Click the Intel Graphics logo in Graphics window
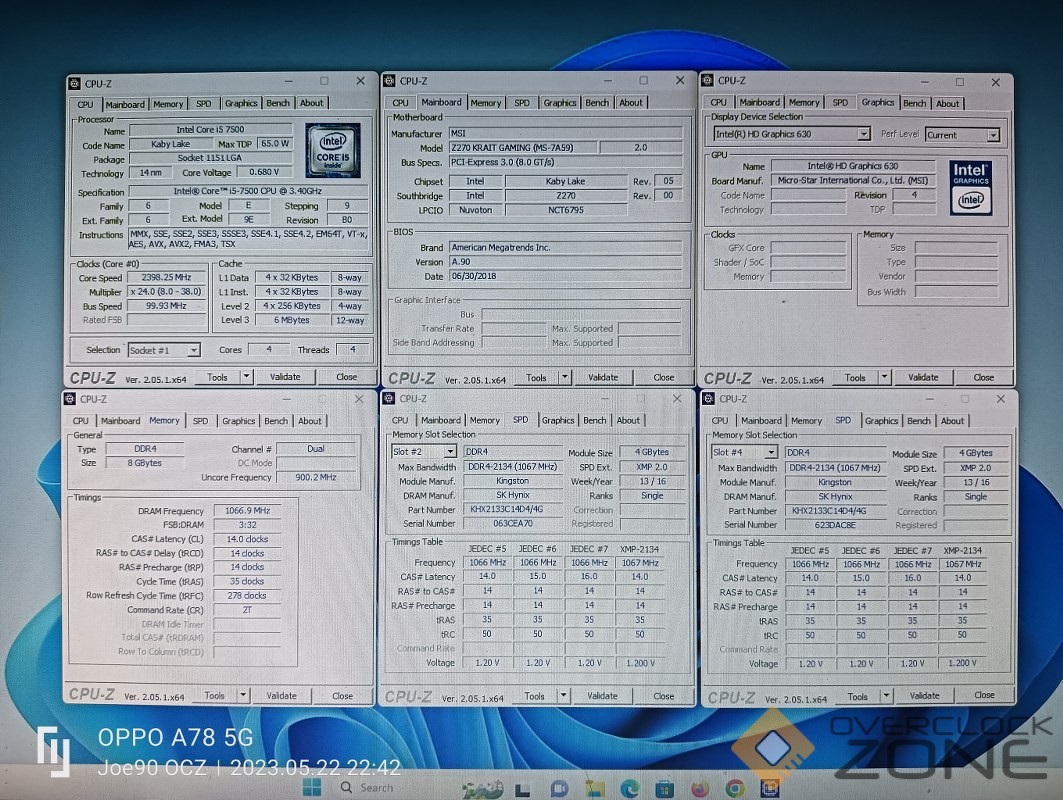The height and width of the screenshot is (800, 1063). pyautogui.click(x=971, y=188)
